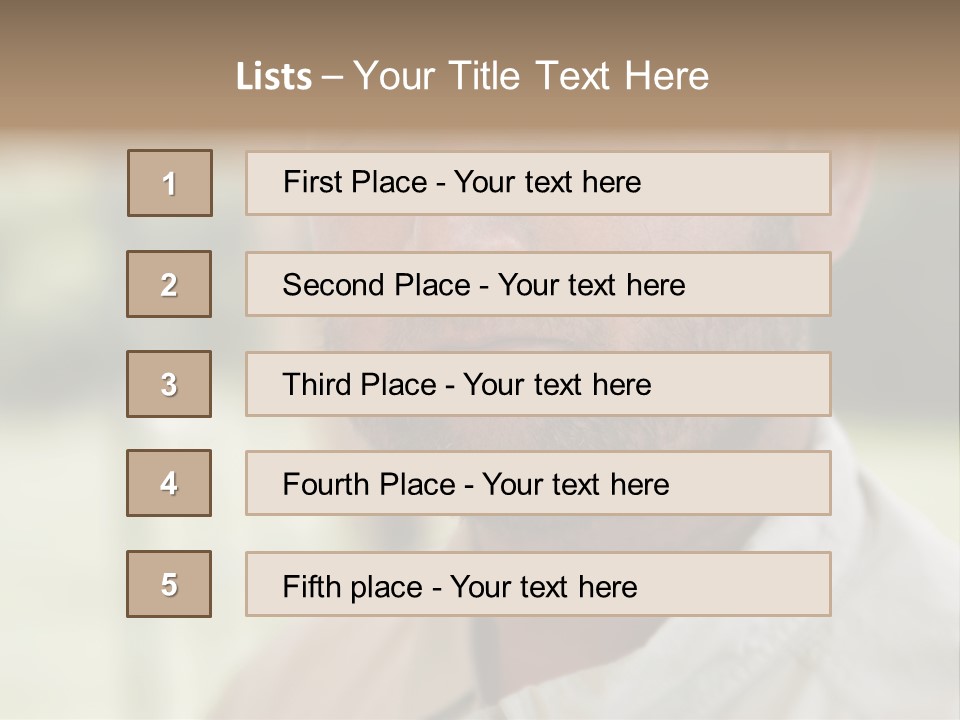Click "Your text here" in Fourth Place row
The height and width of the screenshot is (720, 960).
[x=575, y=485]
